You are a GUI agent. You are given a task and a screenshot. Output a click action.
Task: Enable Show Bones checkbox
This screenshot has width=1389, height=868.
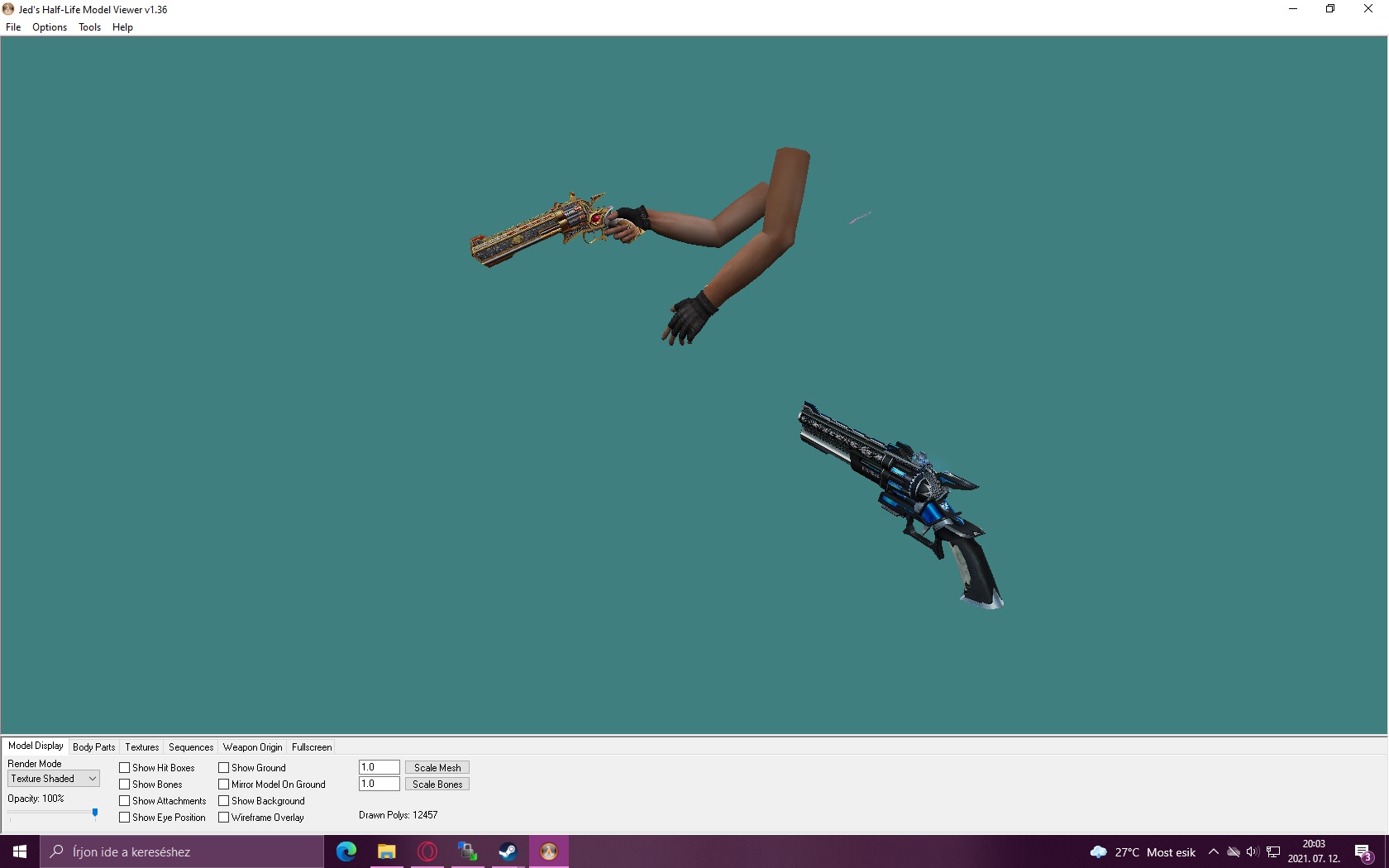[125, 785]
